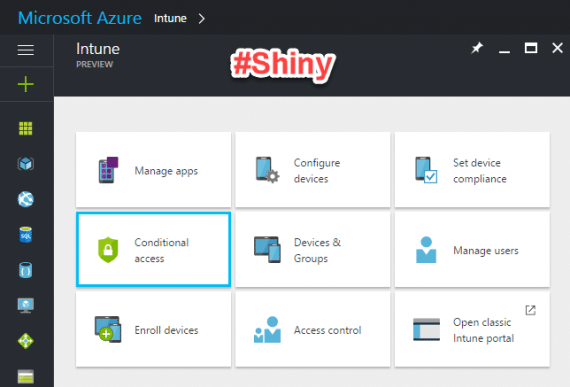This screenshot has height=387, width=570.
Task: Open the storage accounts icon at sidebar bottom
Action: tap(25, 377)
